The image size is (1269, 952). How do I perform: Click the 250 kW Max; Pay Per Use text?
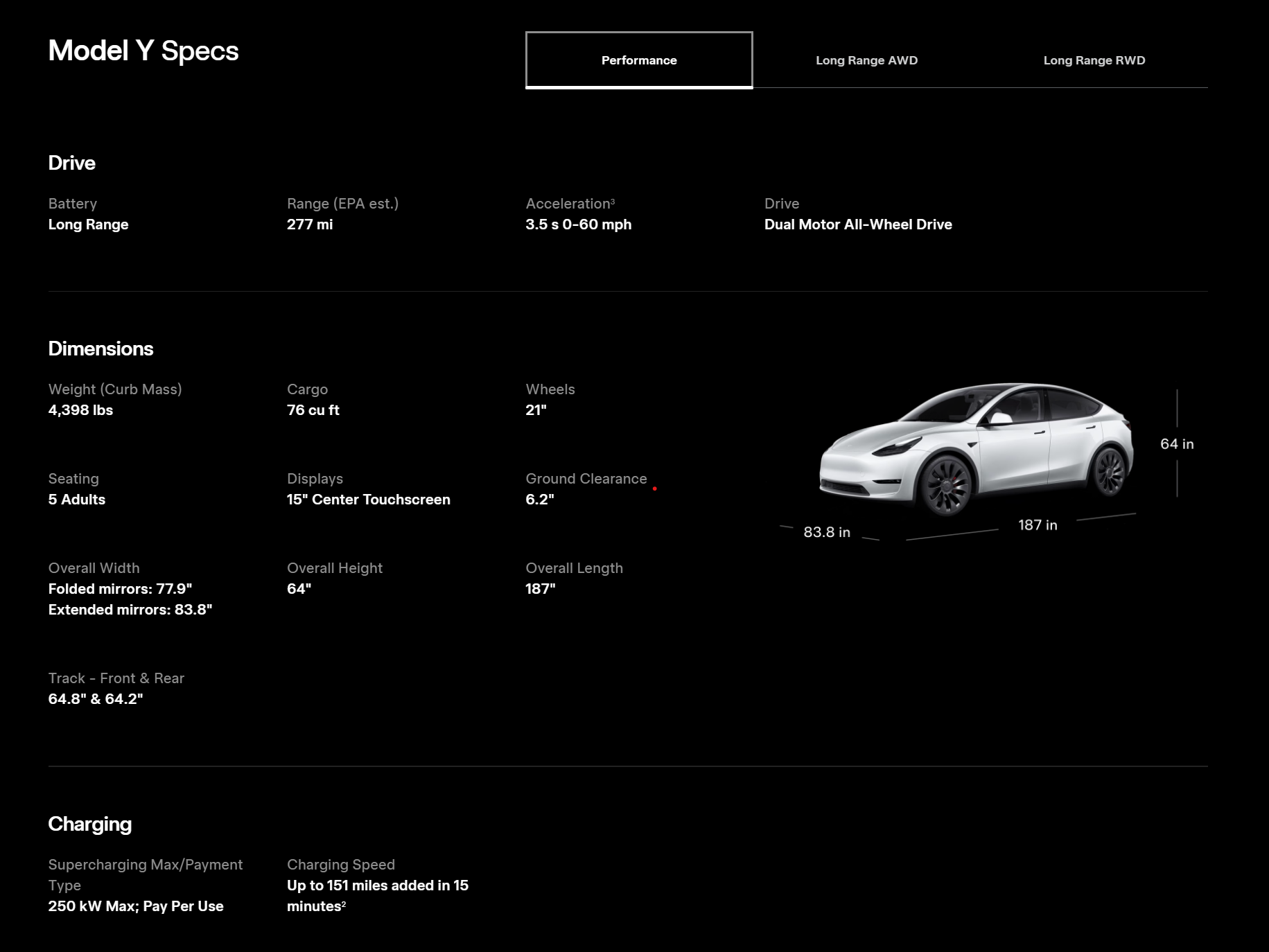(136, 906)
